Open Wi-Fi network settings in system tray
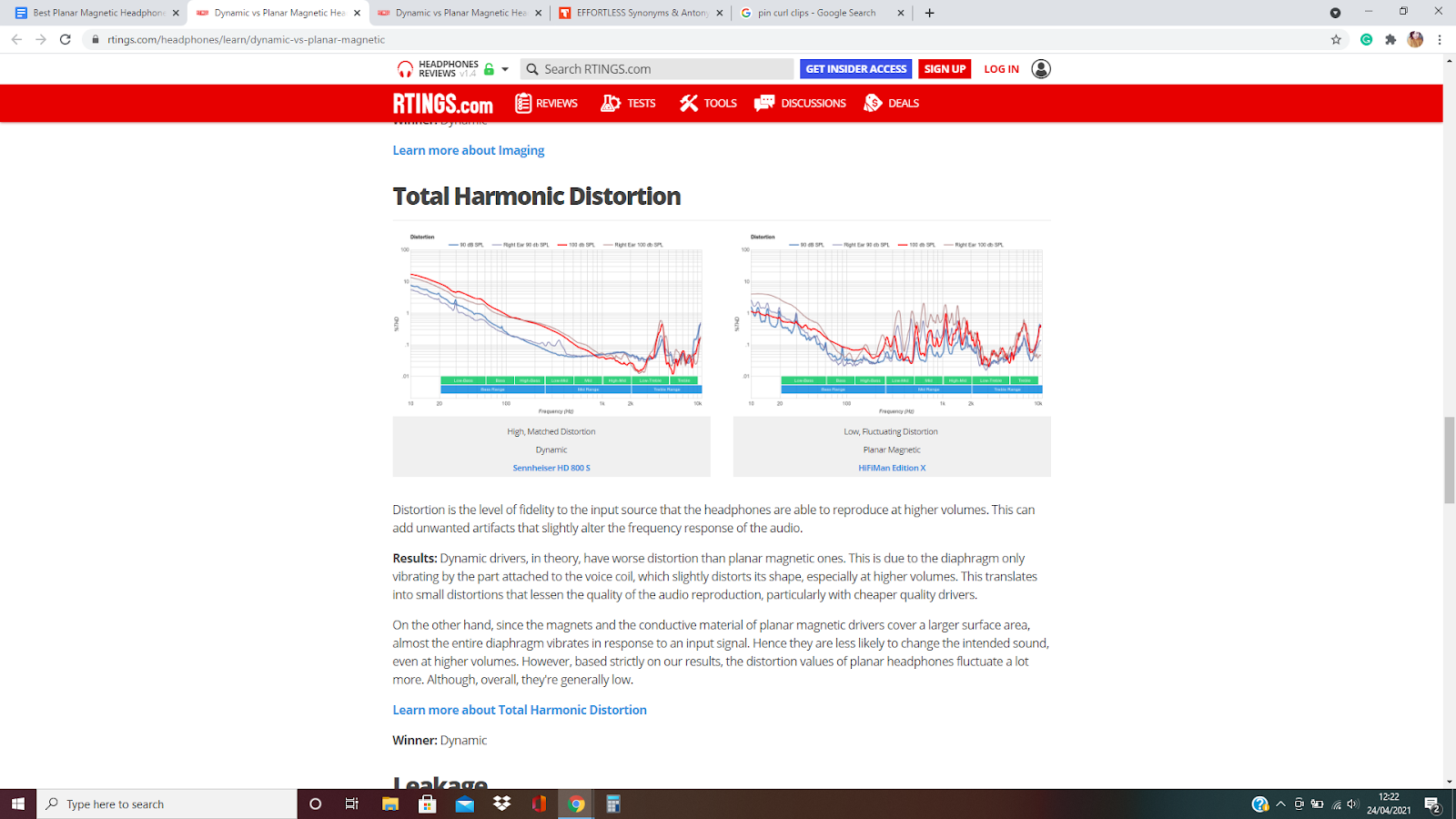The width and height of the screenshot is (1456, 819). [x=1336, y=804]
